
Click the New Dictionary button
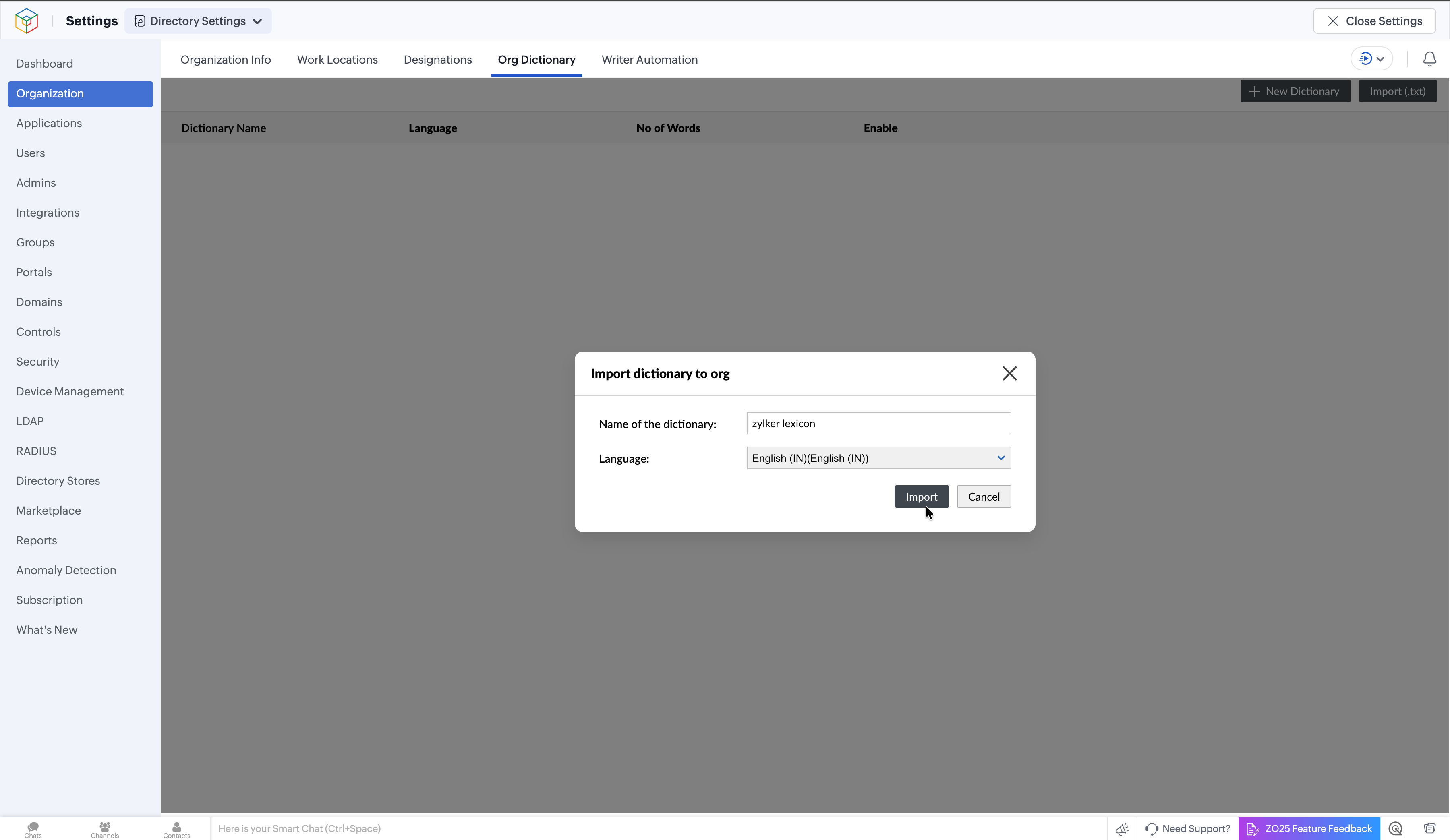tap(1295, 91)
